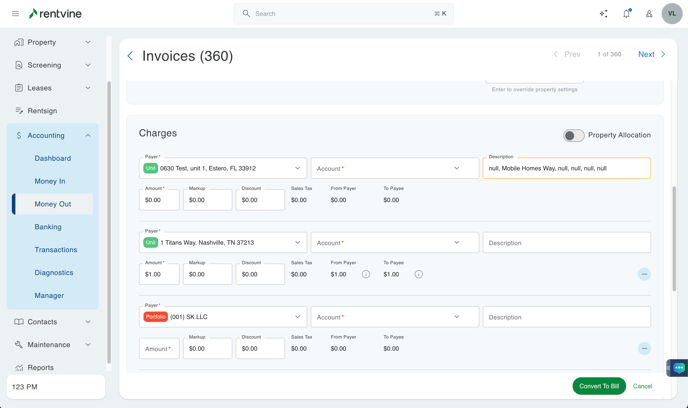Remove the 1 Titans Way charge row

(644, 274)
